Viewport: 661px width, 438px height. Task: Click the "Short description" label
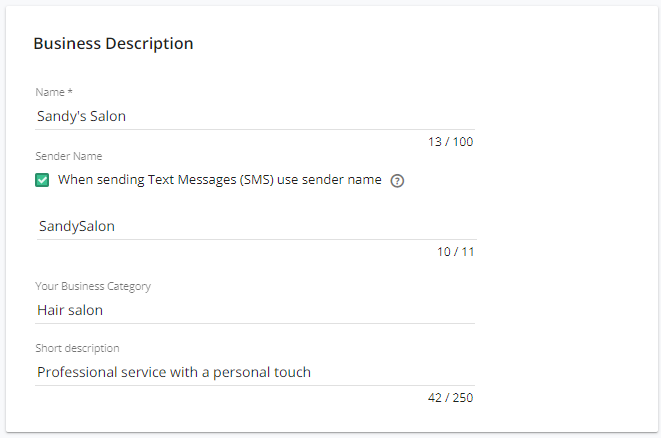tap(78, 348)
